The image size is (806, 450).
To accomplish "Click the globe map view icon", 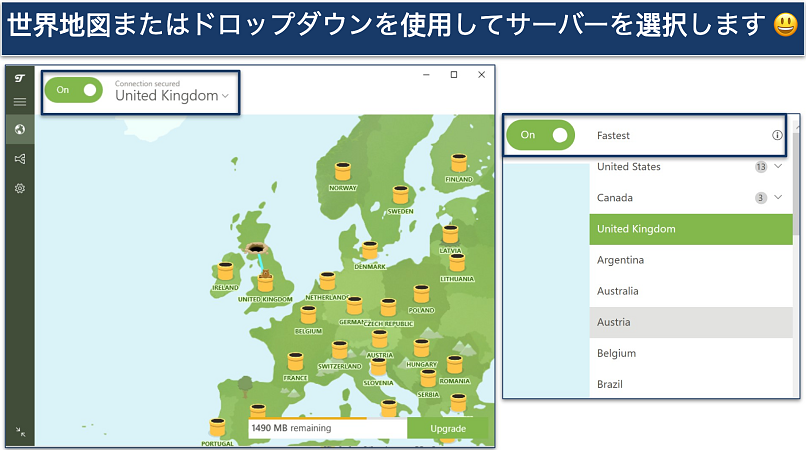I will click(x=20, y=129).
